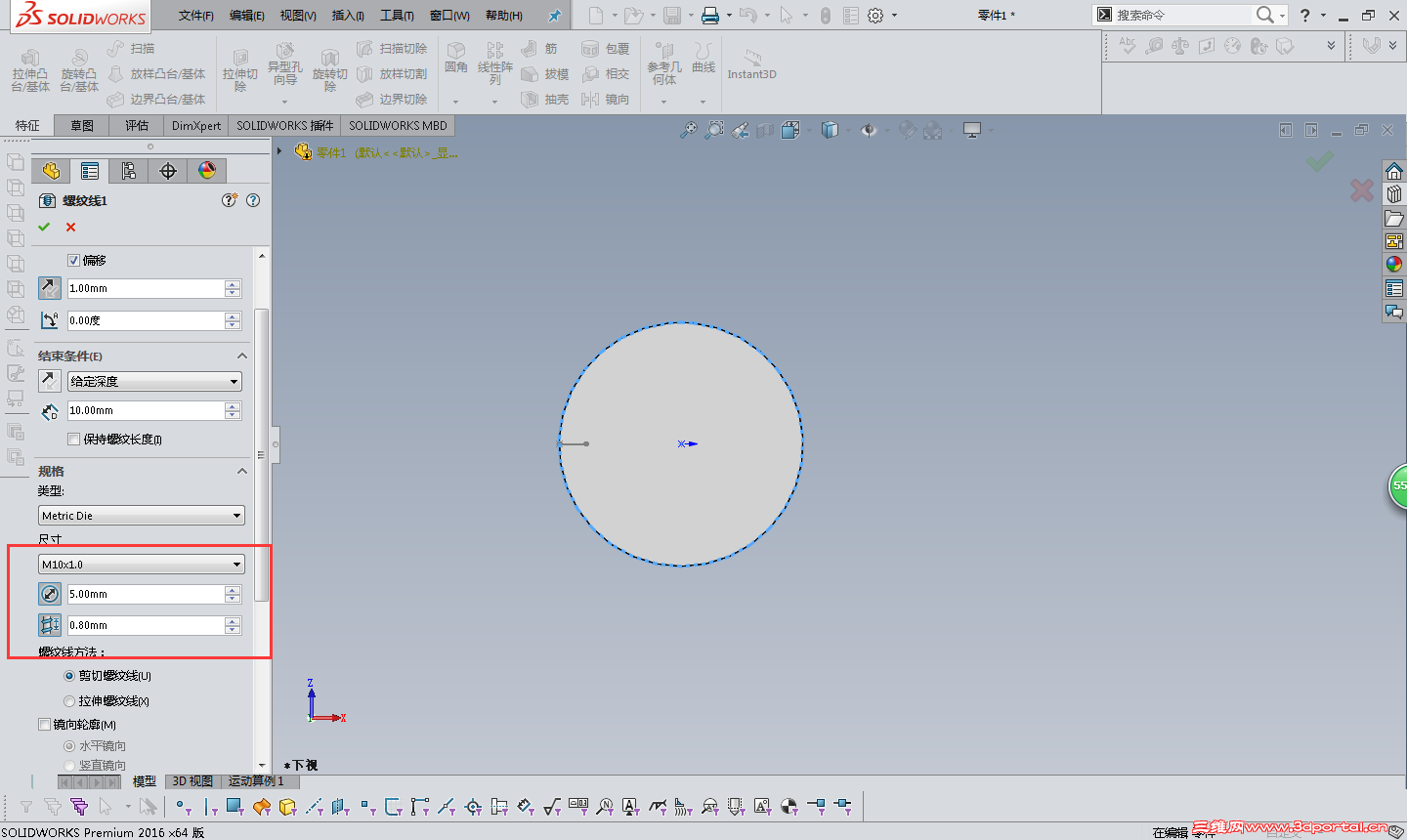Open SOLIDWORKS Resources home in task pane
The image size is (1407, 840).
[x=1394, y=171]
